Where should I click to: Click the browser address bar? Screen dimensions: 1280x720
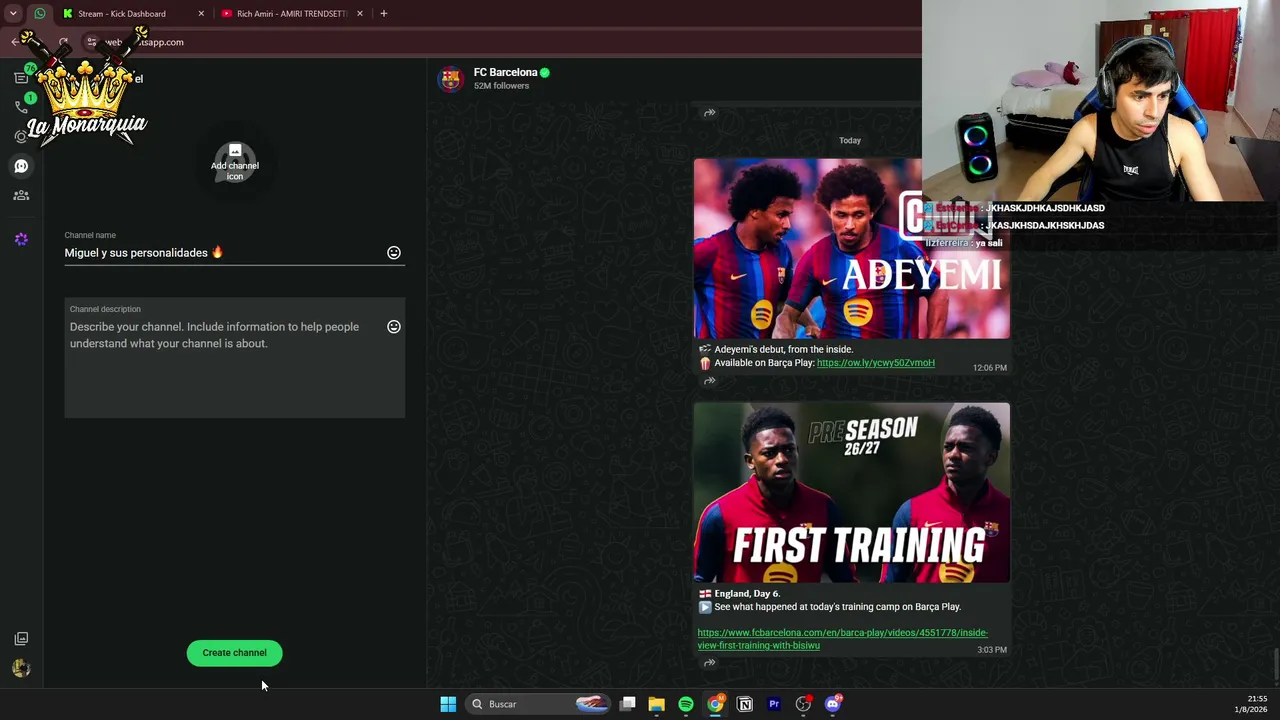pyautogui.click(x=500, y=42)
